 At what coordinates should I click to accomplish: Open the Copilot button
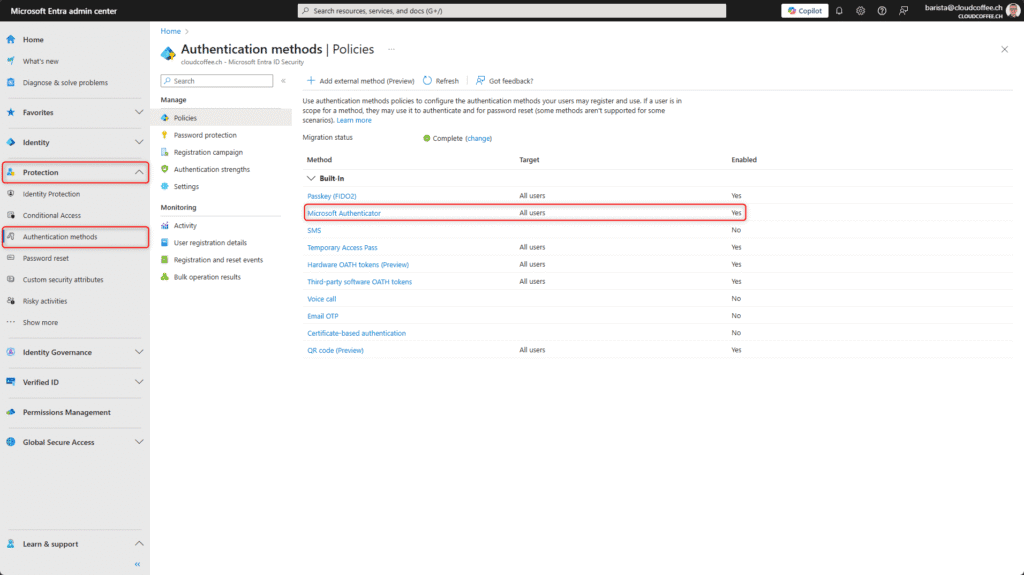805,10
